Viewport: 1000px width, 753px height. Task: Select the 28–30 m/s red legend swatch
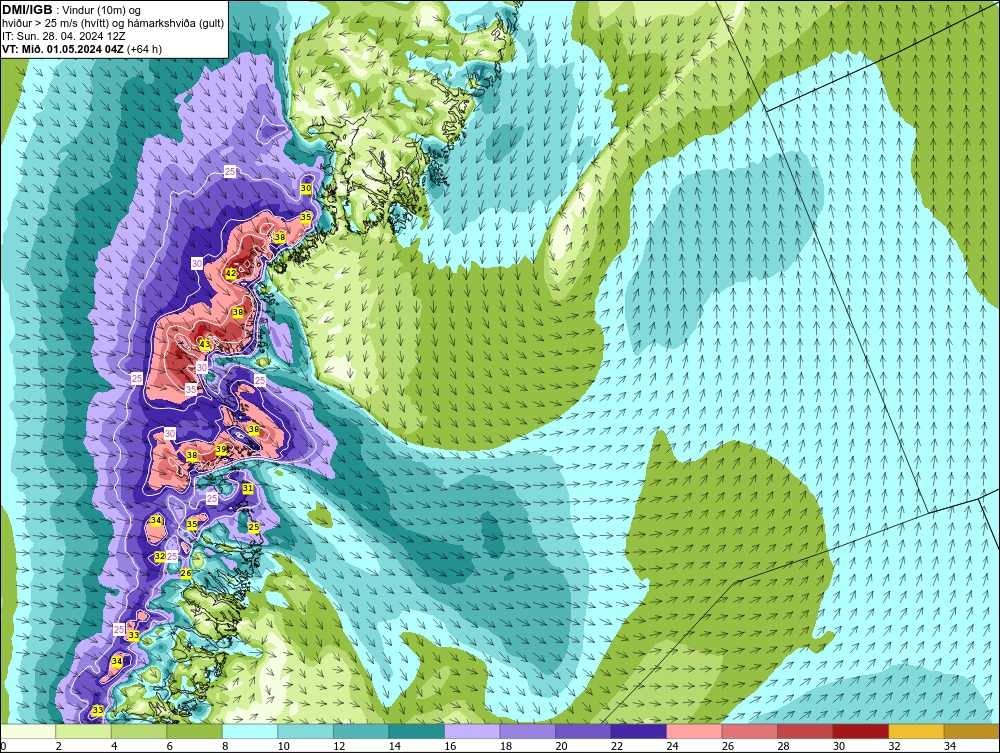805,731
